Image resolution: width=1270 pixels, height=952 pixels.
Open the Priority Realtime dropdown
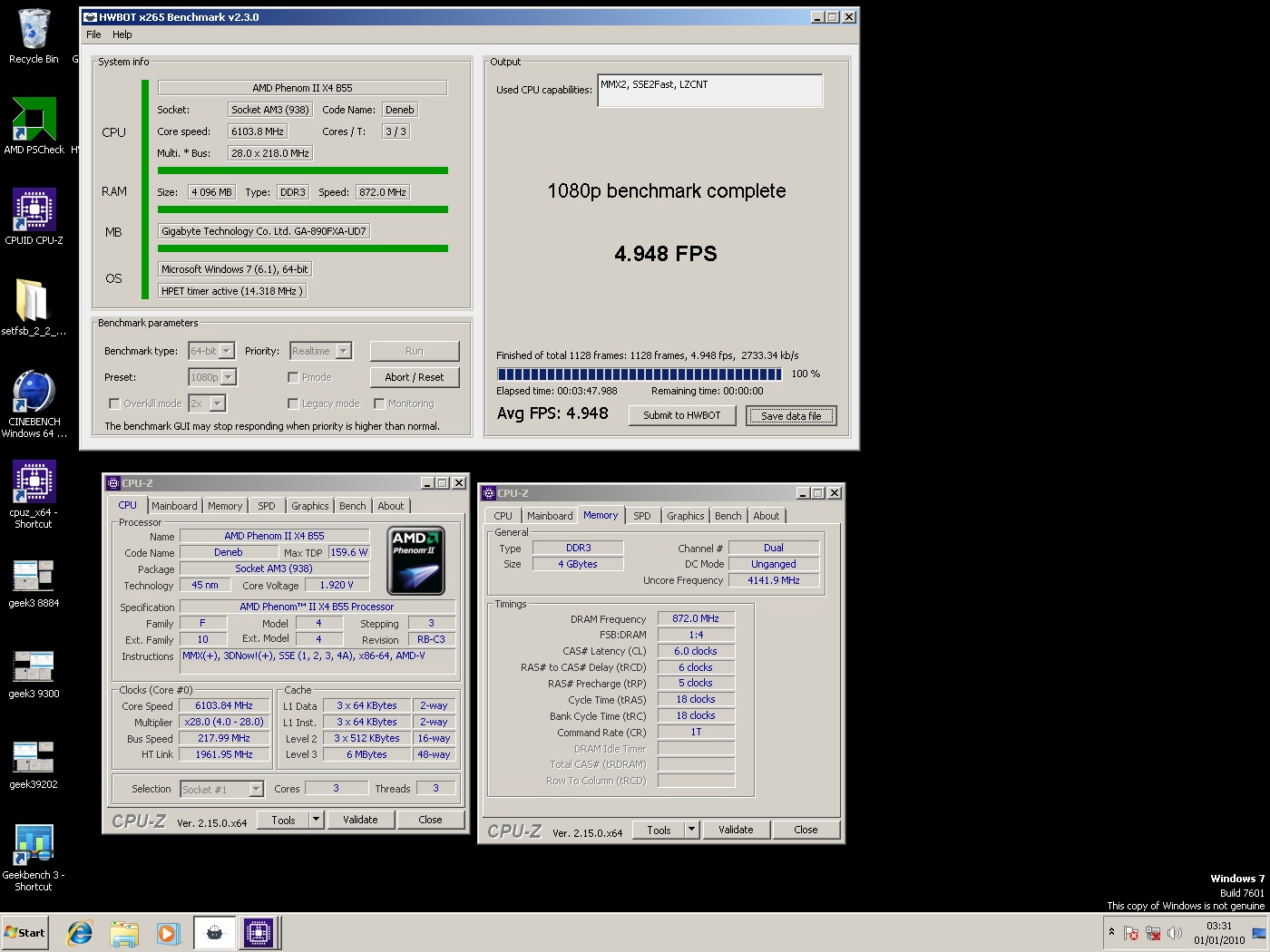tap(344, 351)
